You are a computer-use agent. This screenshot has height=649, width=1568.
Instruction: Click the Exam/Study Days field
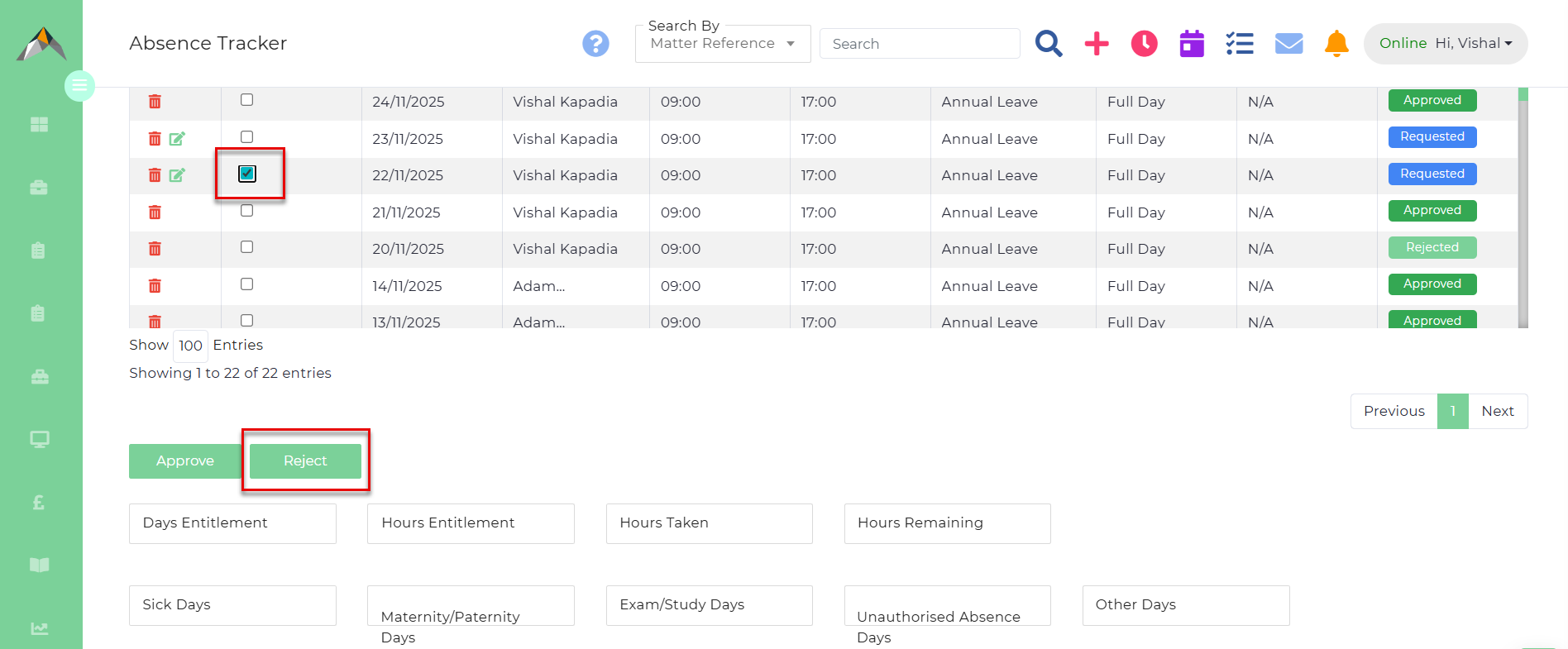tap(710, 605)
